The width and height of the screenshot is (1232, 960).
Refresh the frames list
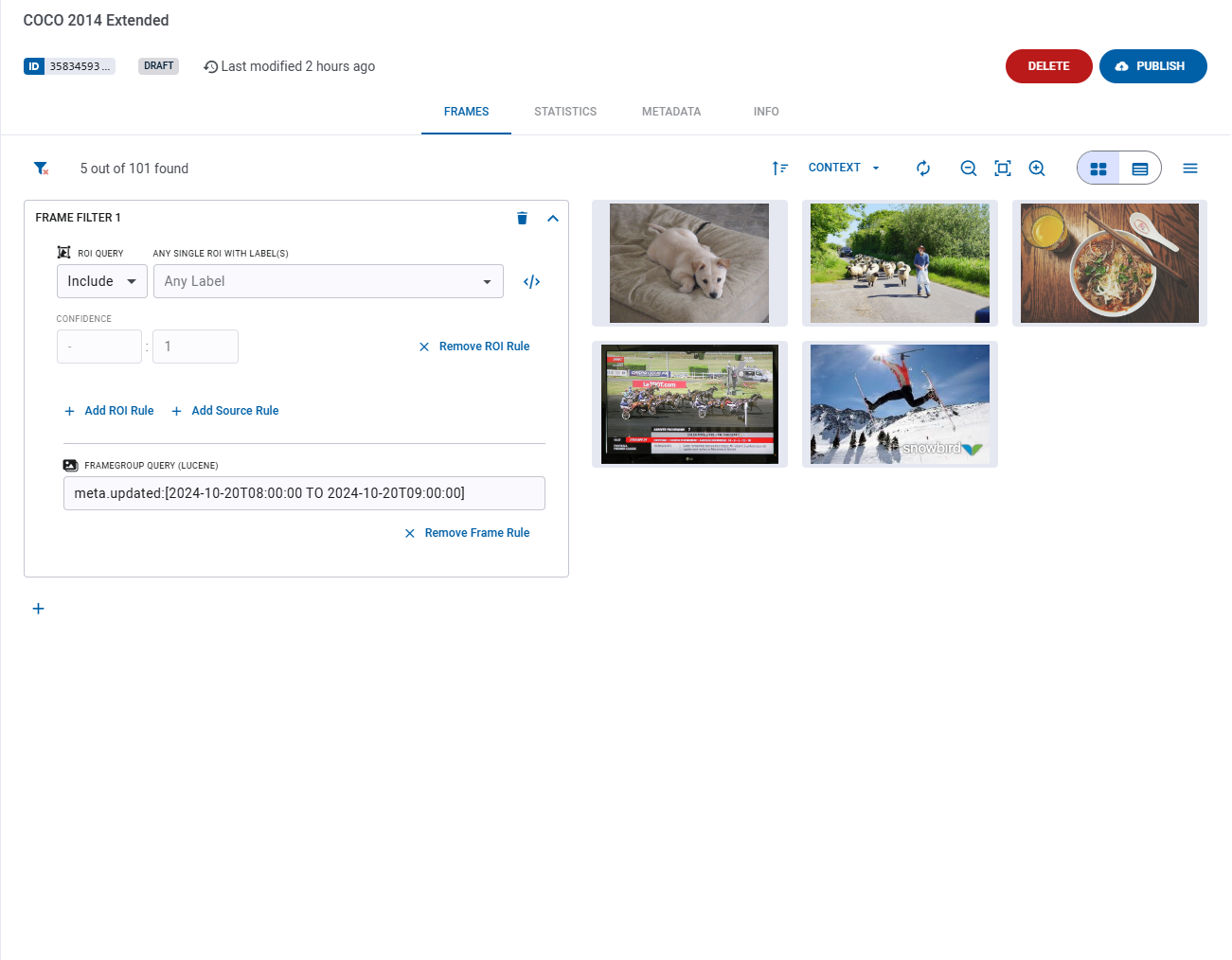923,169
